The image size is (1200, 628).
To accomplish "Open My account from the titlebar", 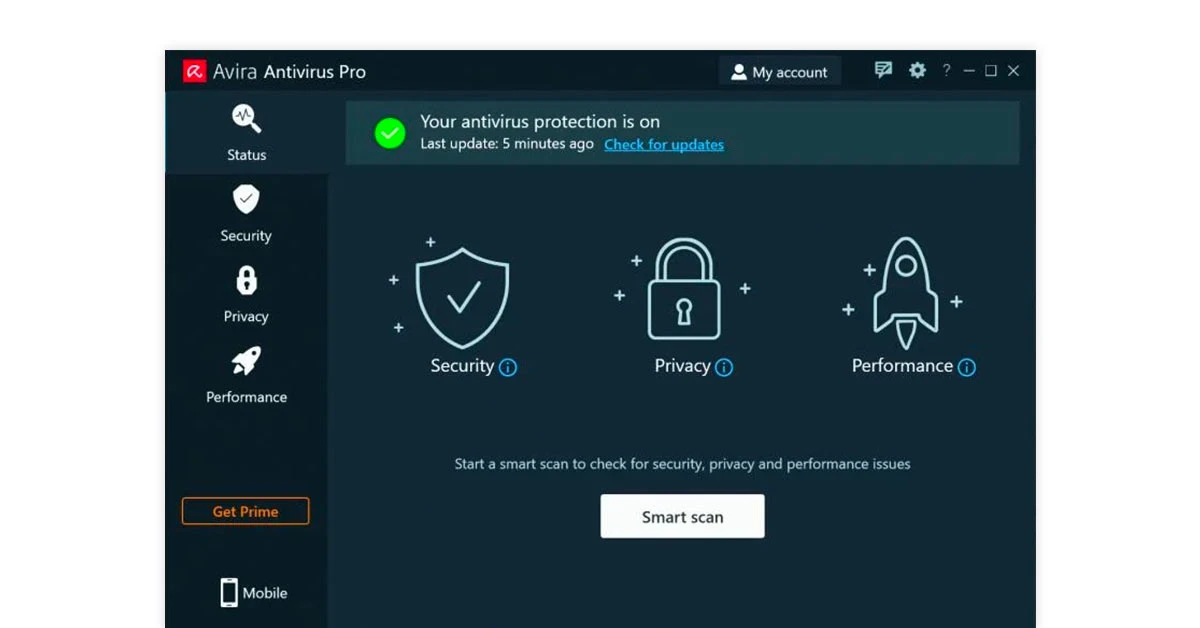I will click(x=780, y=71).
